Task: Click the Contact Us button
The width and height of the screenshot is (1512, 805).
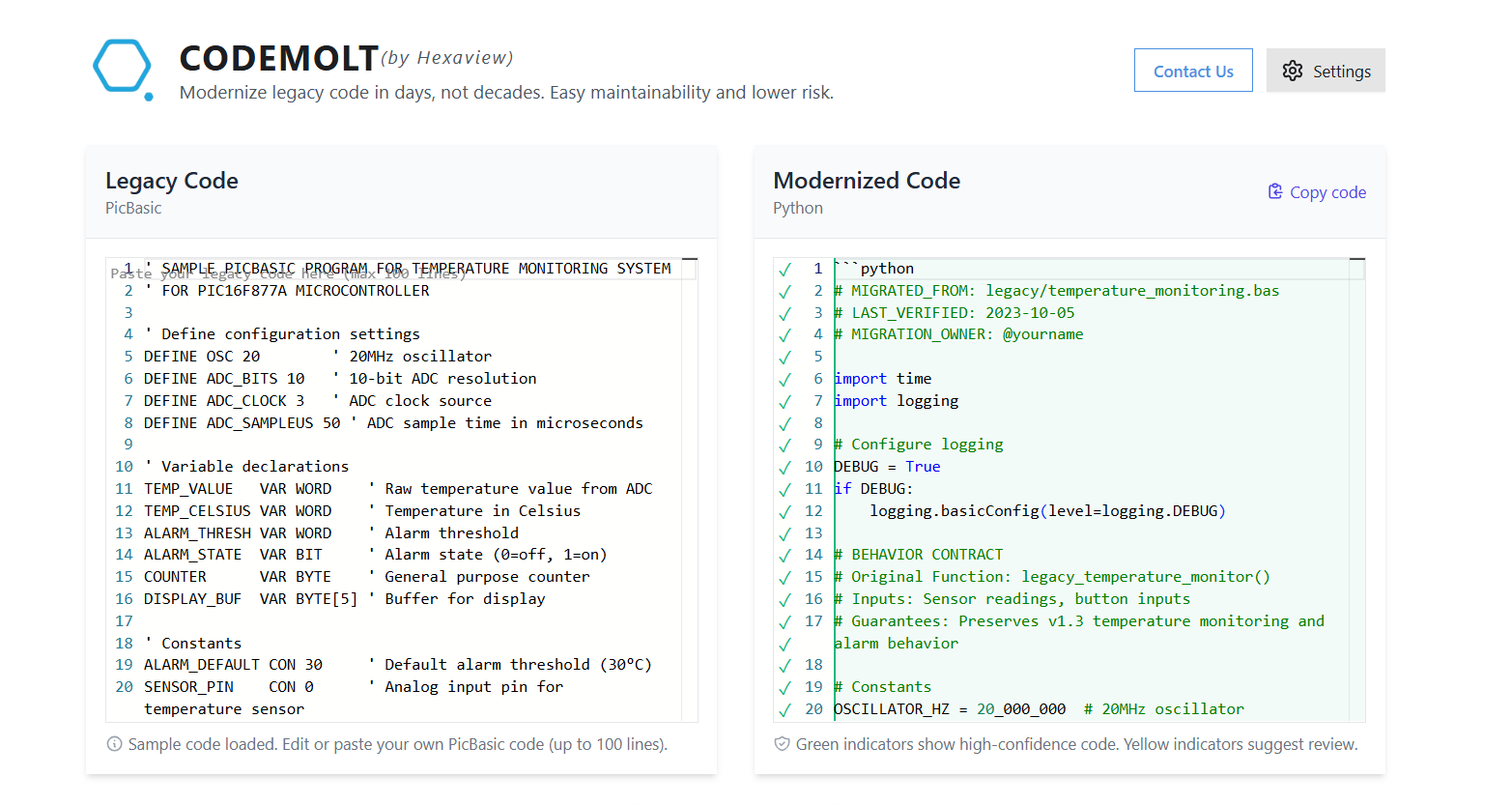Action: click(1193, 71)
